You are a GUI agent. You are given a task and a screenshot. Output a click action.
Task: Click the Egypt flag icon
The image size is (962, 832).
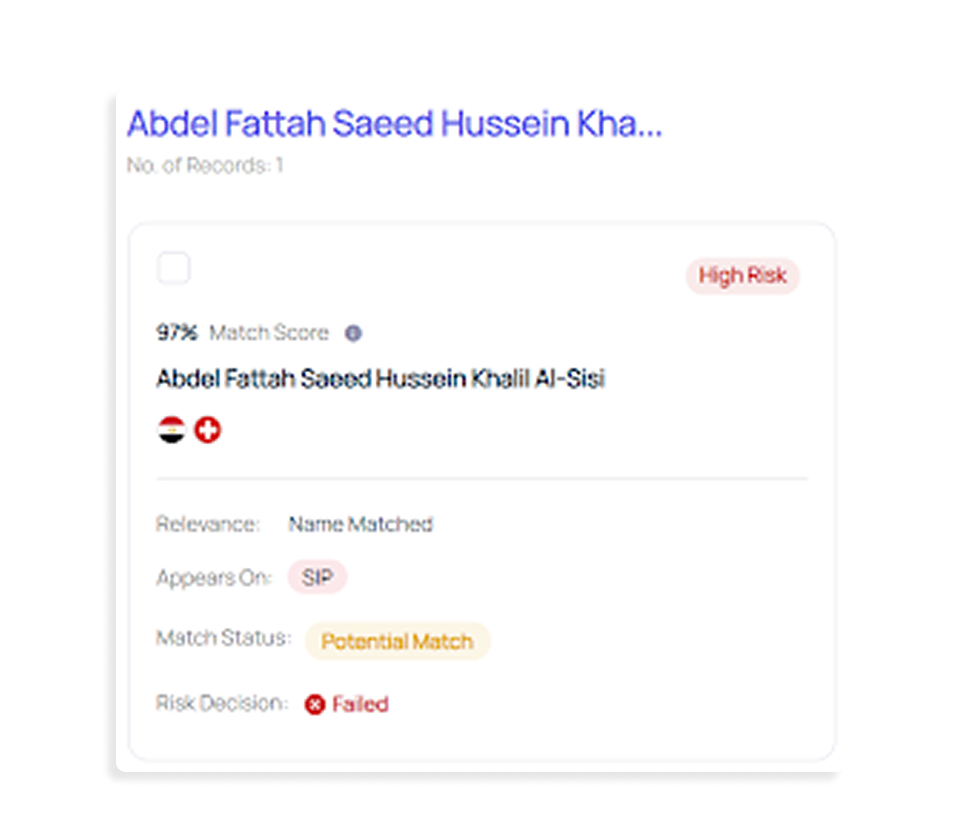tap(172, 431)
